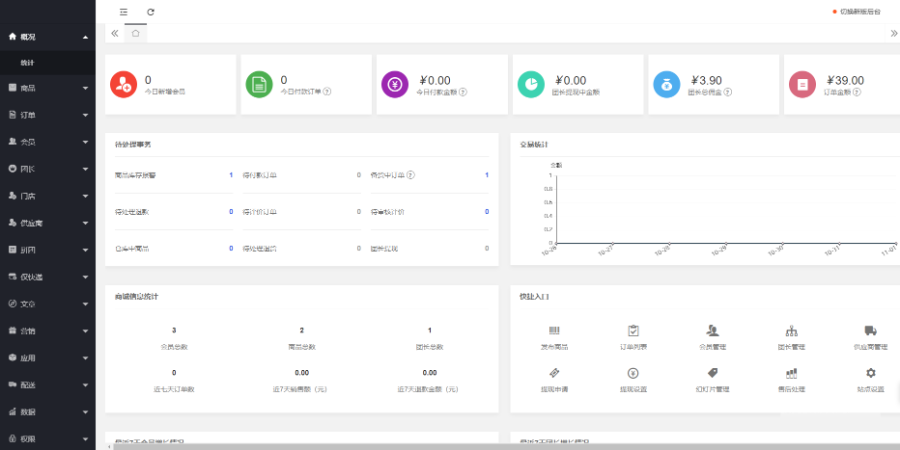Open the 应用 sidebar menu
Screen dimensions: 900x450
48,358
